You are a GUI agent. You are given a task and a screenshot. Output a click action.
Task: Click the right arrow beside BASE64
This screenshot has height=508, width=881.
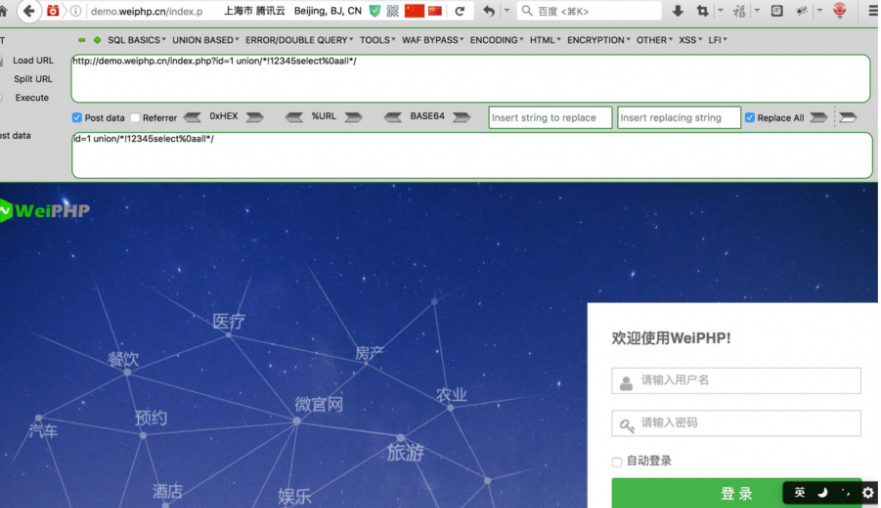coord(461,117)
